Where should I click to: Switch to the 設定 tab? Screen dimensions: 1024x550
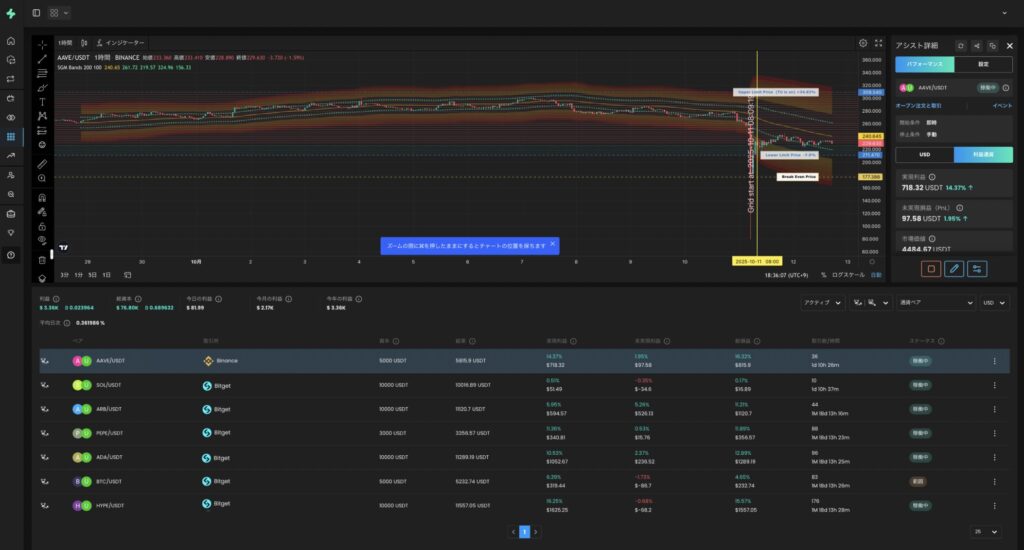click(x=982, y=64)
